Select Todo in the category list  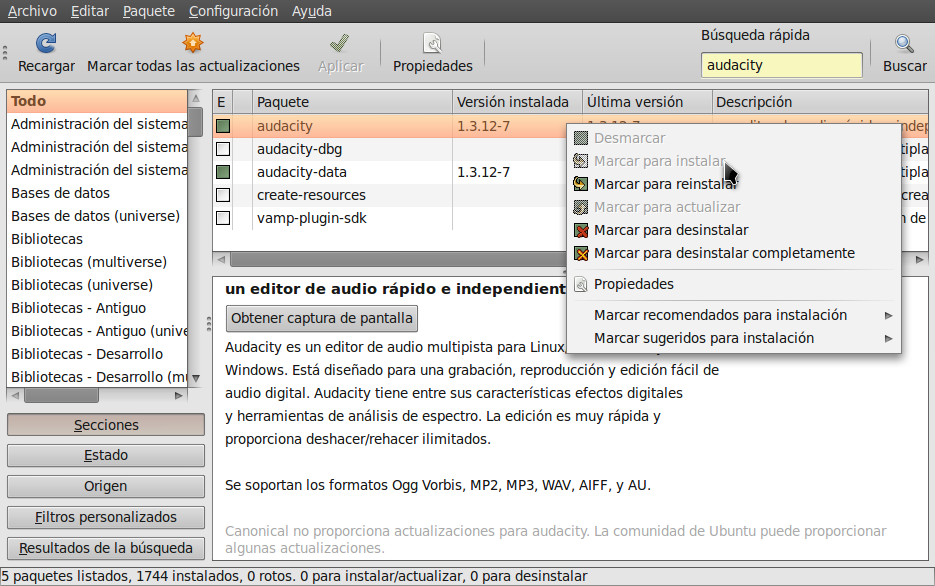(x=97, y=101)
